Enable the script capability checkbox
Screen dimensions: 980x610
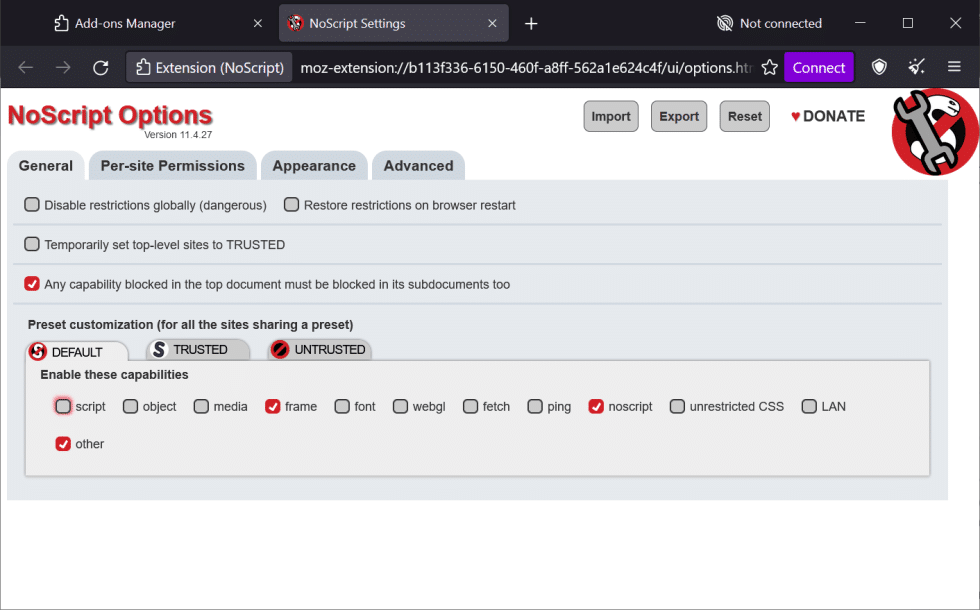(63, 406)
